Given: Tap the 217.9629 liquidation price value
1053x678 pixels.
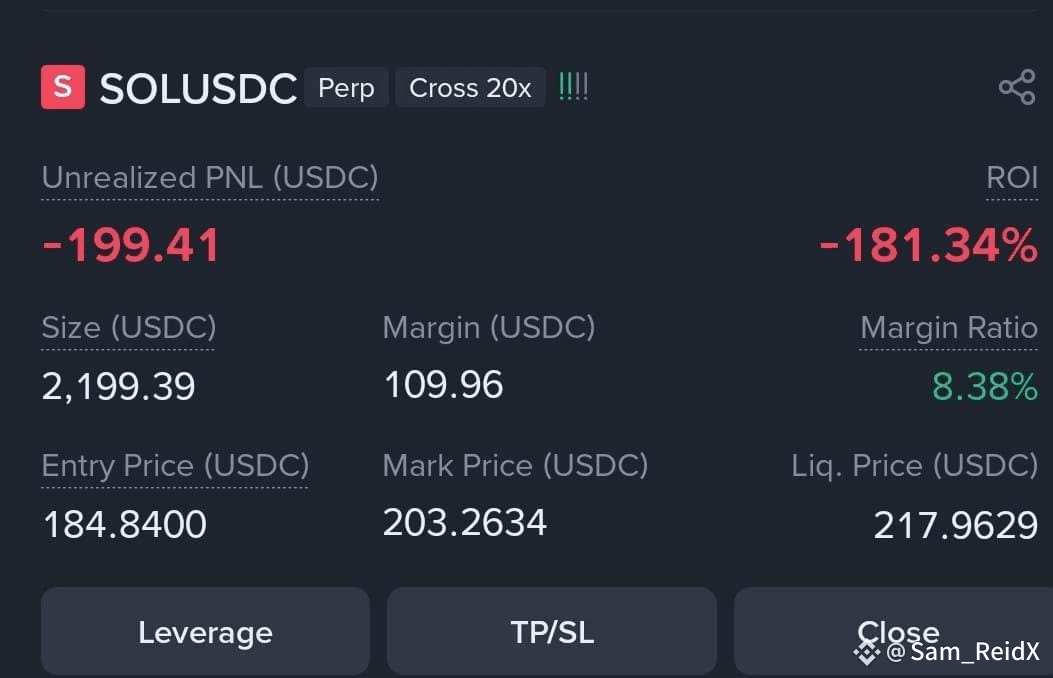Looking at the screenshot, I should [956, 525].
